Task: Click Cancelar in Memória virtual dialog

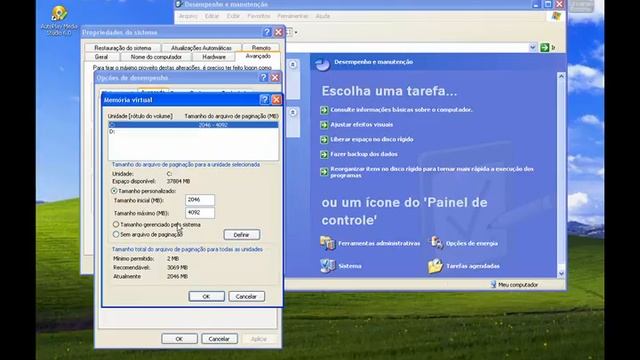Action: (x=246, y=296)
